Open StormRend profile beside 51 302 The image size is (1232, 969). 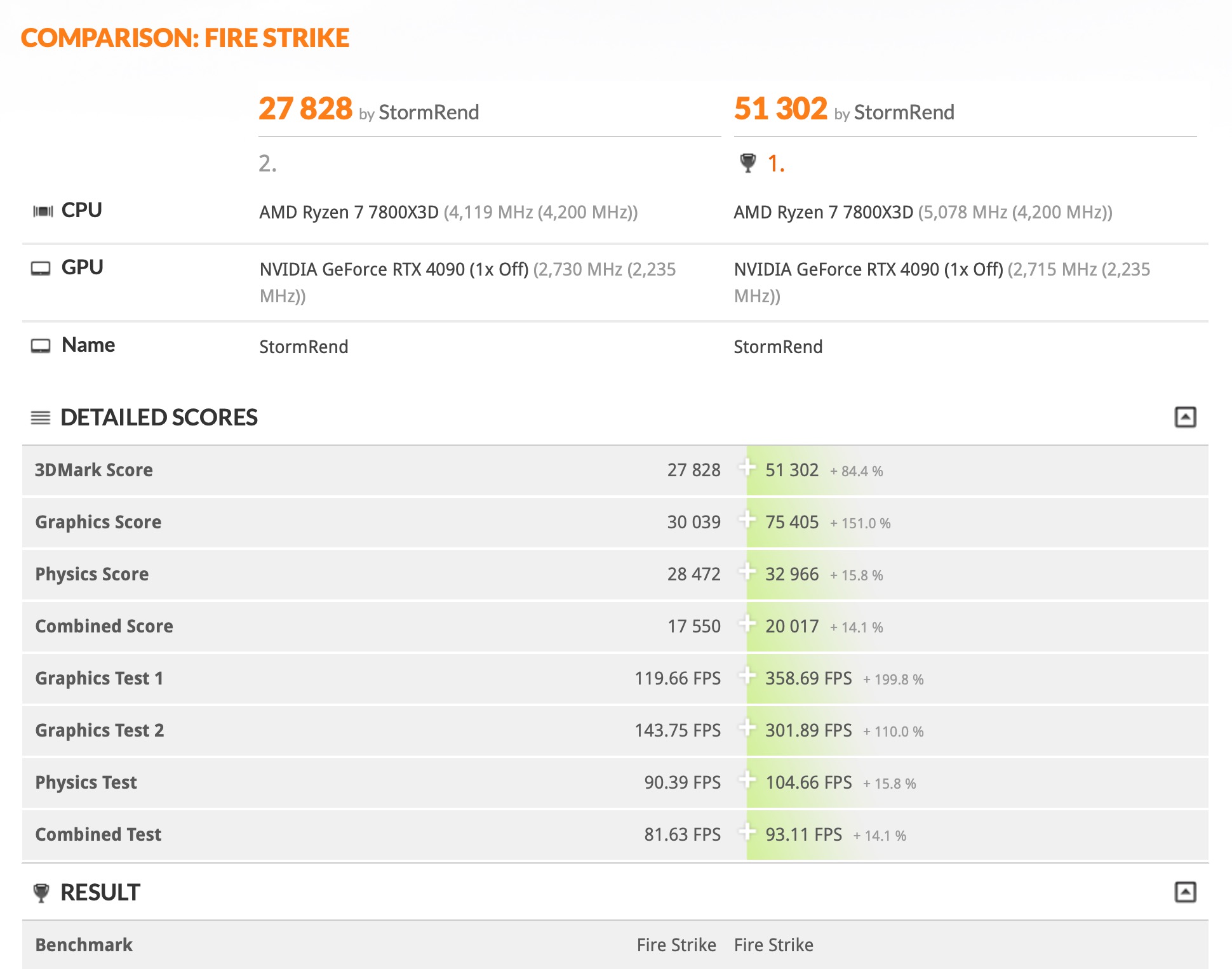904,112
